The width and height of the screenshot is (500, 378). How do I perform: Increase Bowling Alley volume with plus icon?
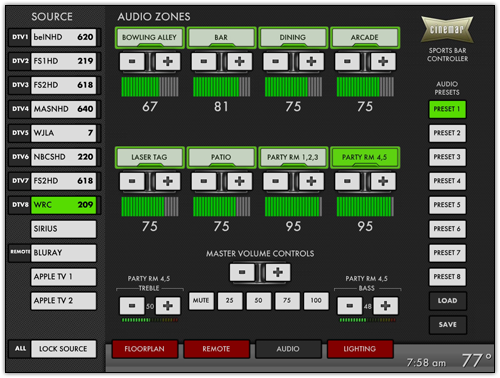tap(168, 61)
